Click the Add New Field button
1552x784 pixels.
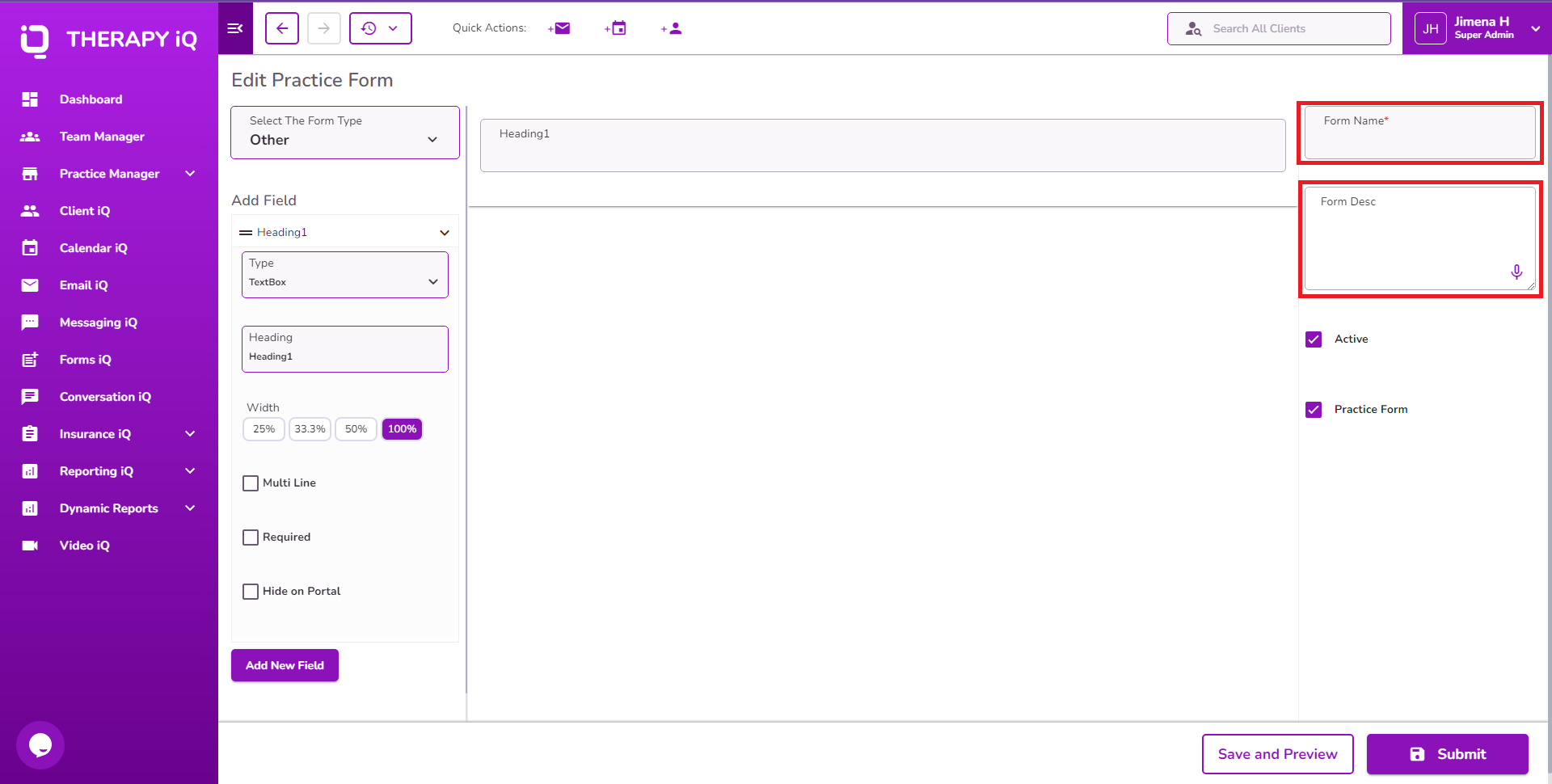coord(285,665)
